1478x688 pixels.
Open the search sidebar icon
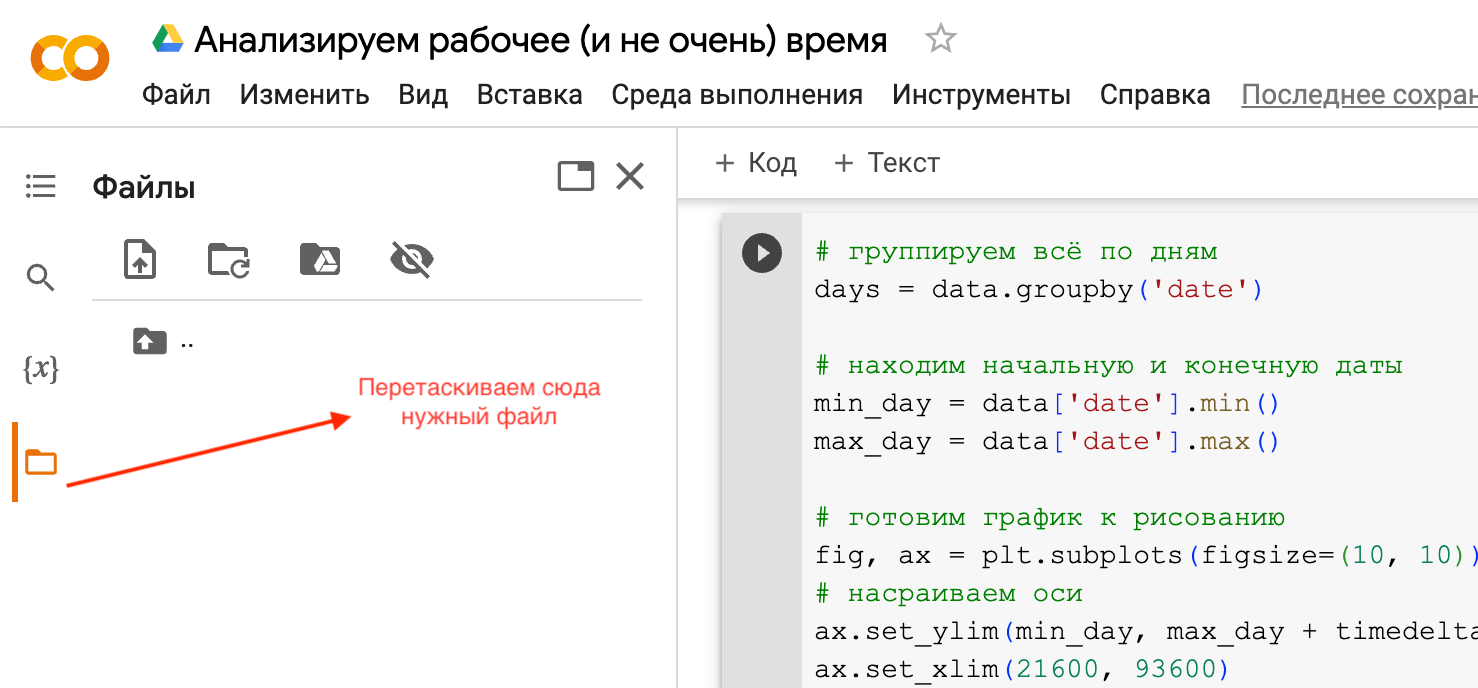click(40, 278)
